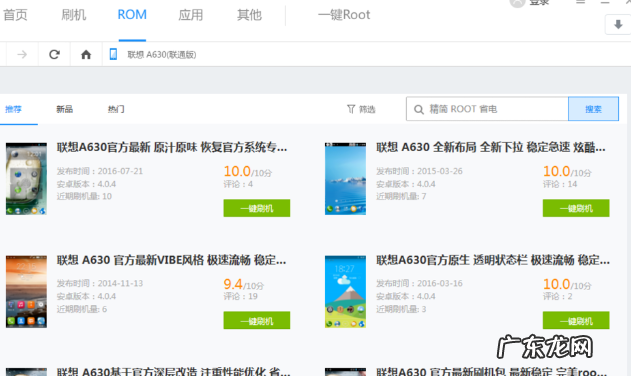The height and width of the screenshot is (376, 631).
Task: Open ROM title 联想A630官方最新 原汁原味
Action: coord(172,148)
